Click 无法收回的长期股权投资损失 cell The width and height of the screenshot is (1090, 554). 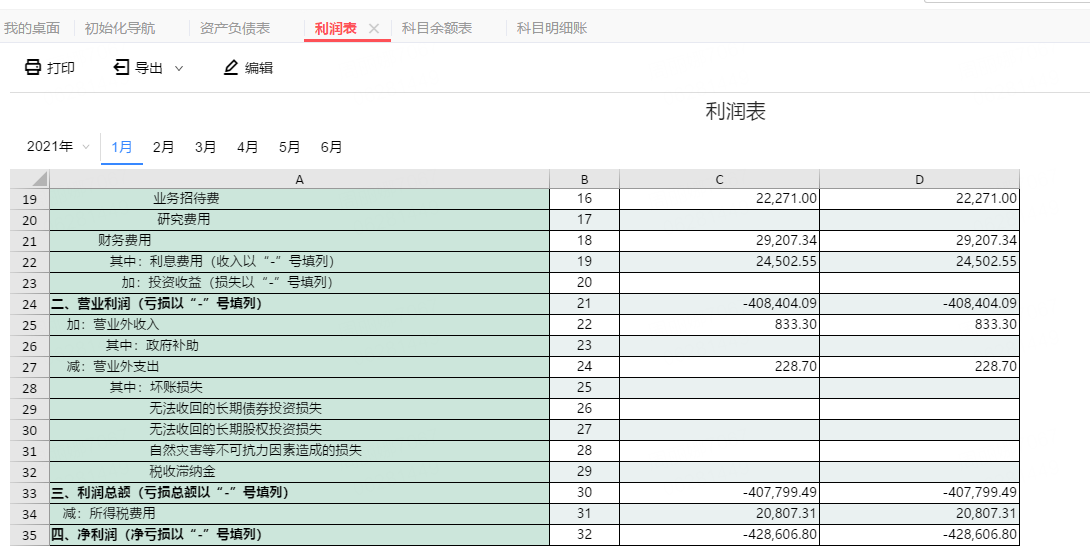tap(300, 430)
